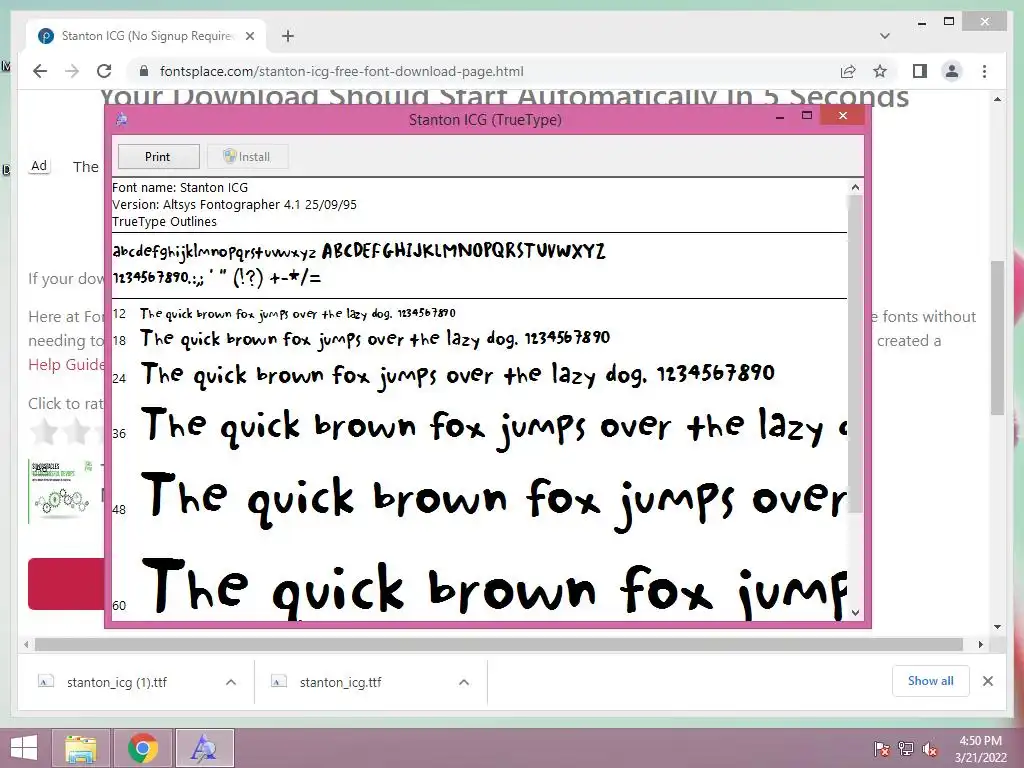Click the Version Altsys Fontographer text
The height and width of the screenshot is (768, 1024).
pos(234,204)
